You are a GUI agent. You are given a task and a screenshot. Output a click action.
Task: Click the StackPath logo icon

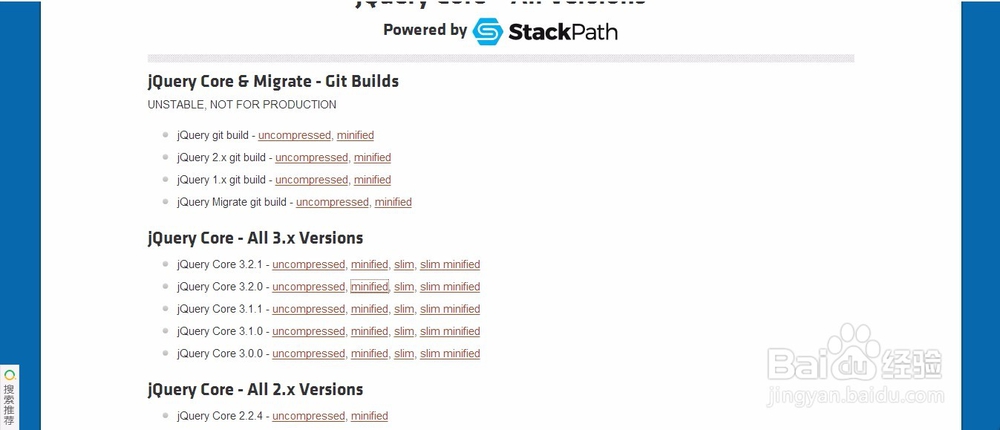click(x=488, y=31)
